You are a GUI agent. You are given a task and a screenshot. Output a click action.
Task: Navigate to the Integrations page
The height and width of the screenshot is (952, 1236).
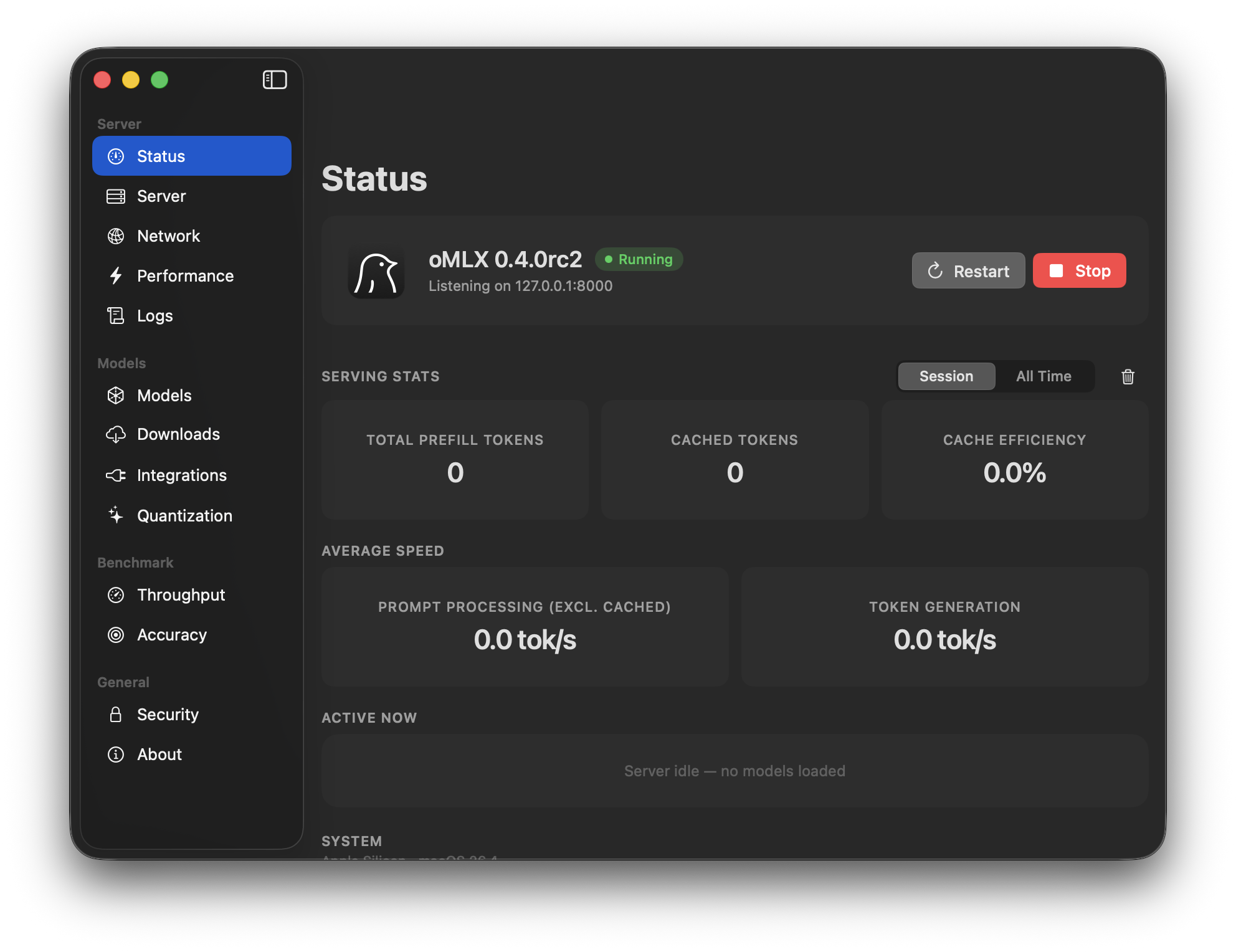192,475
